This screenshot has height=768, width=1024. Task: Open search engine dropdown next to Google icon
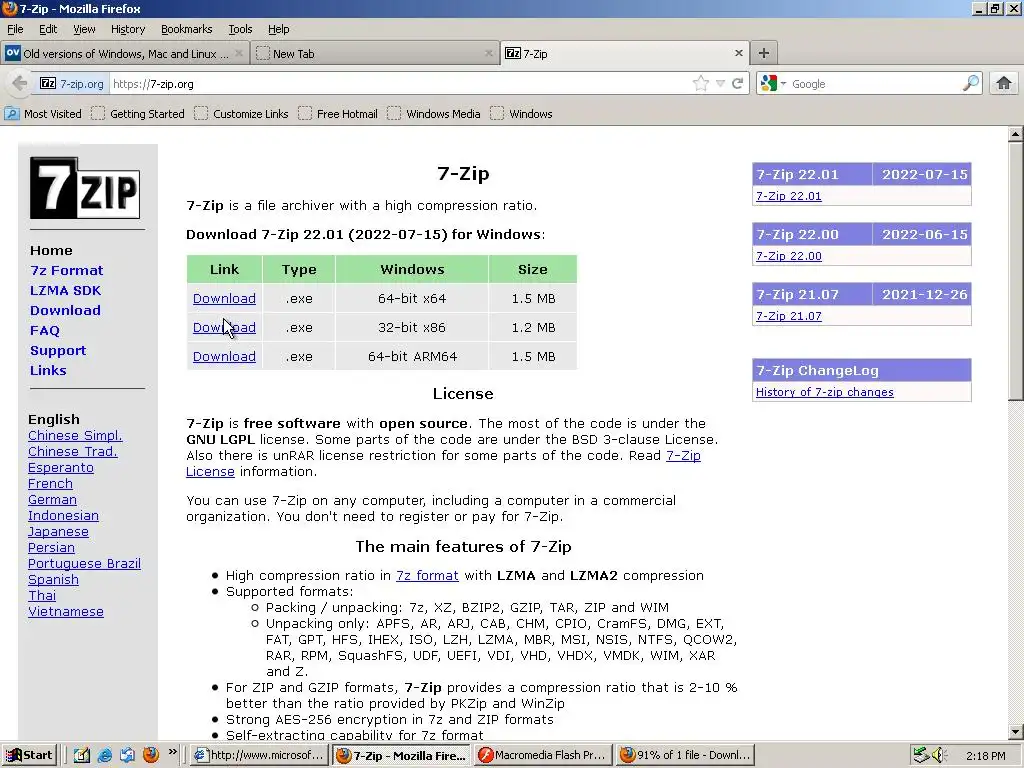coord(783,84)
